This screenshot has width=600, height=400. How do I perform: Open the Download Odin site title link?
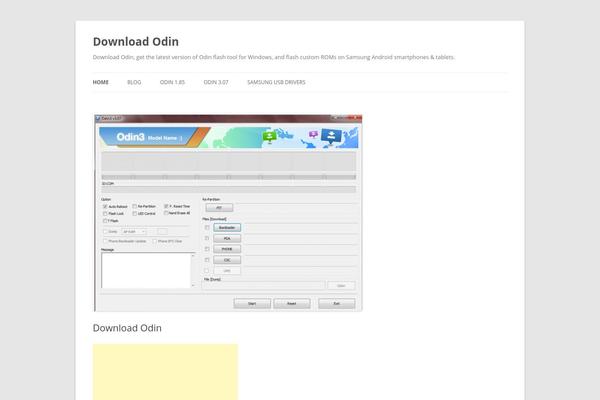click(x=135, y=41)
